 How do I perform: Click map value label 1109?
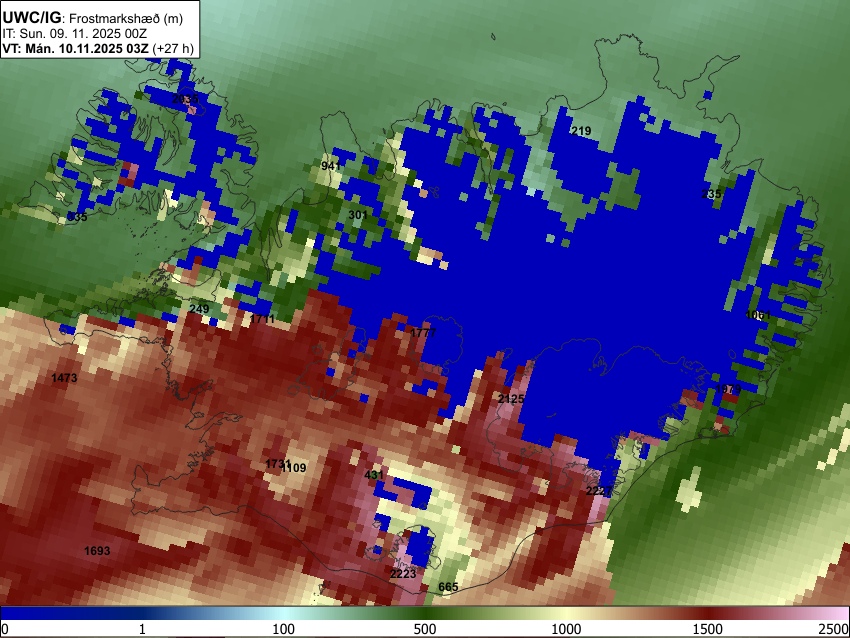294,468
